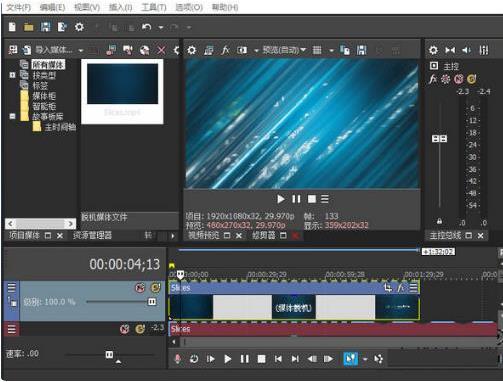Click the 速率 playback rate slider
The width and height of the screenshot is (503, 382).
pos(109,355)
